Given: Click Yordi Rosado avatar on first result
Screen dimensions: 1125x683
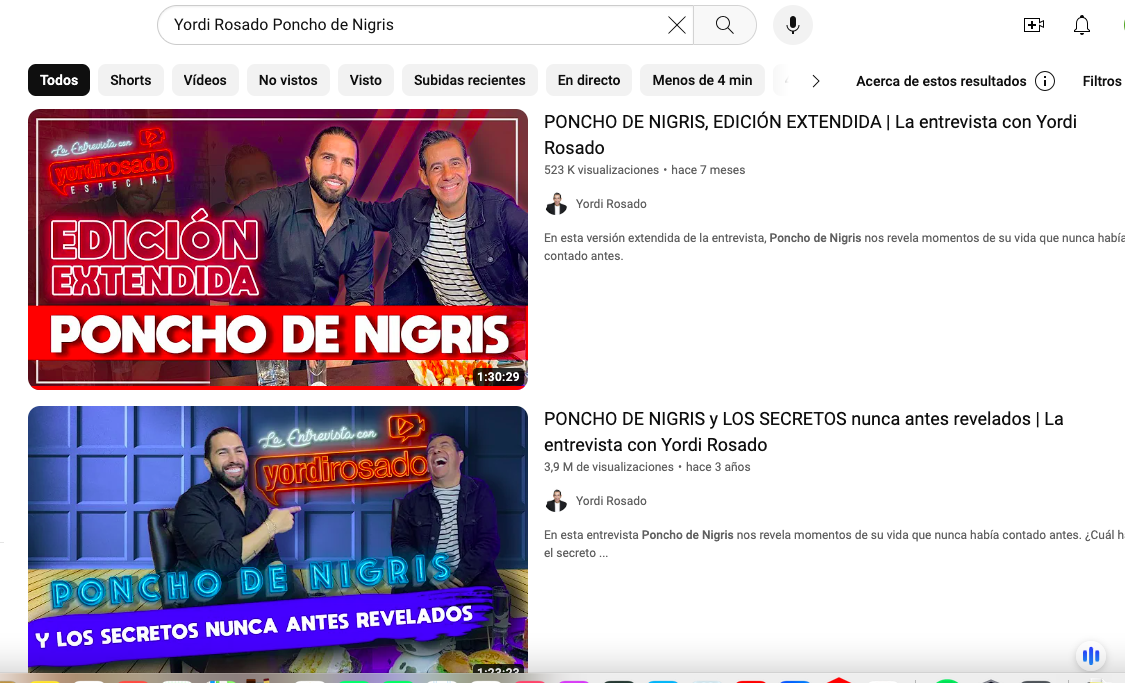Looking at the screenshot, I should click(x=556, y=204).
